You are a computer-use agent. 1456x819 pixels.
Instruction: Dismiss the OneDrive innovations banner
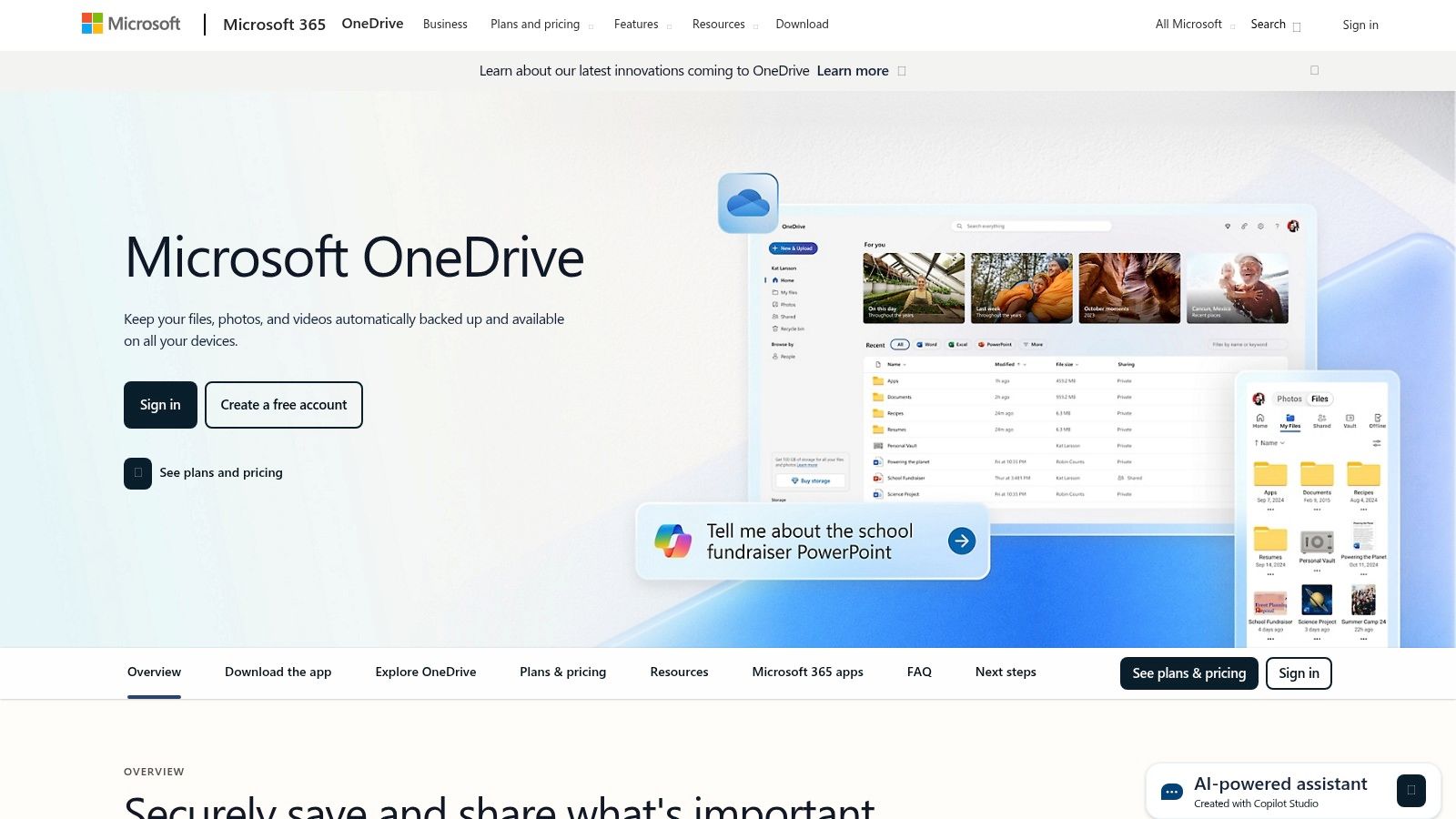point(1314,71)
